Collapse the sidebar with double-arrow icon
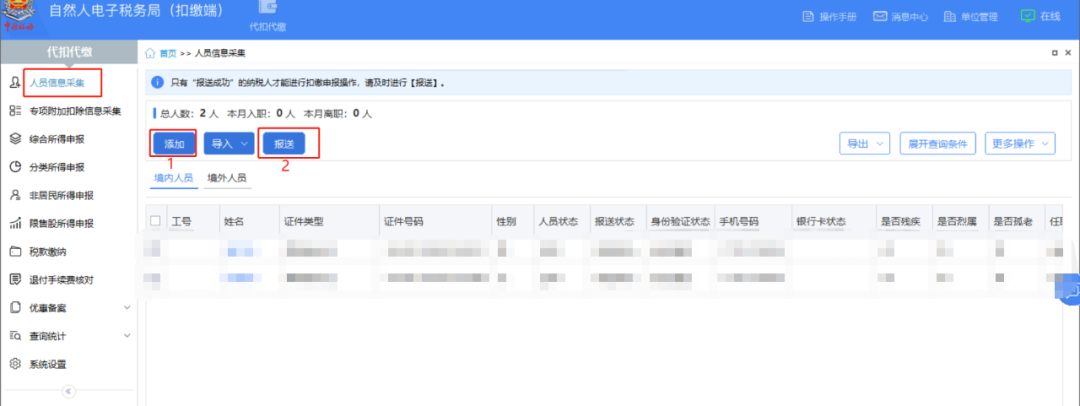The width and height of the screenshot is (1080, 406). pos(68,392)
